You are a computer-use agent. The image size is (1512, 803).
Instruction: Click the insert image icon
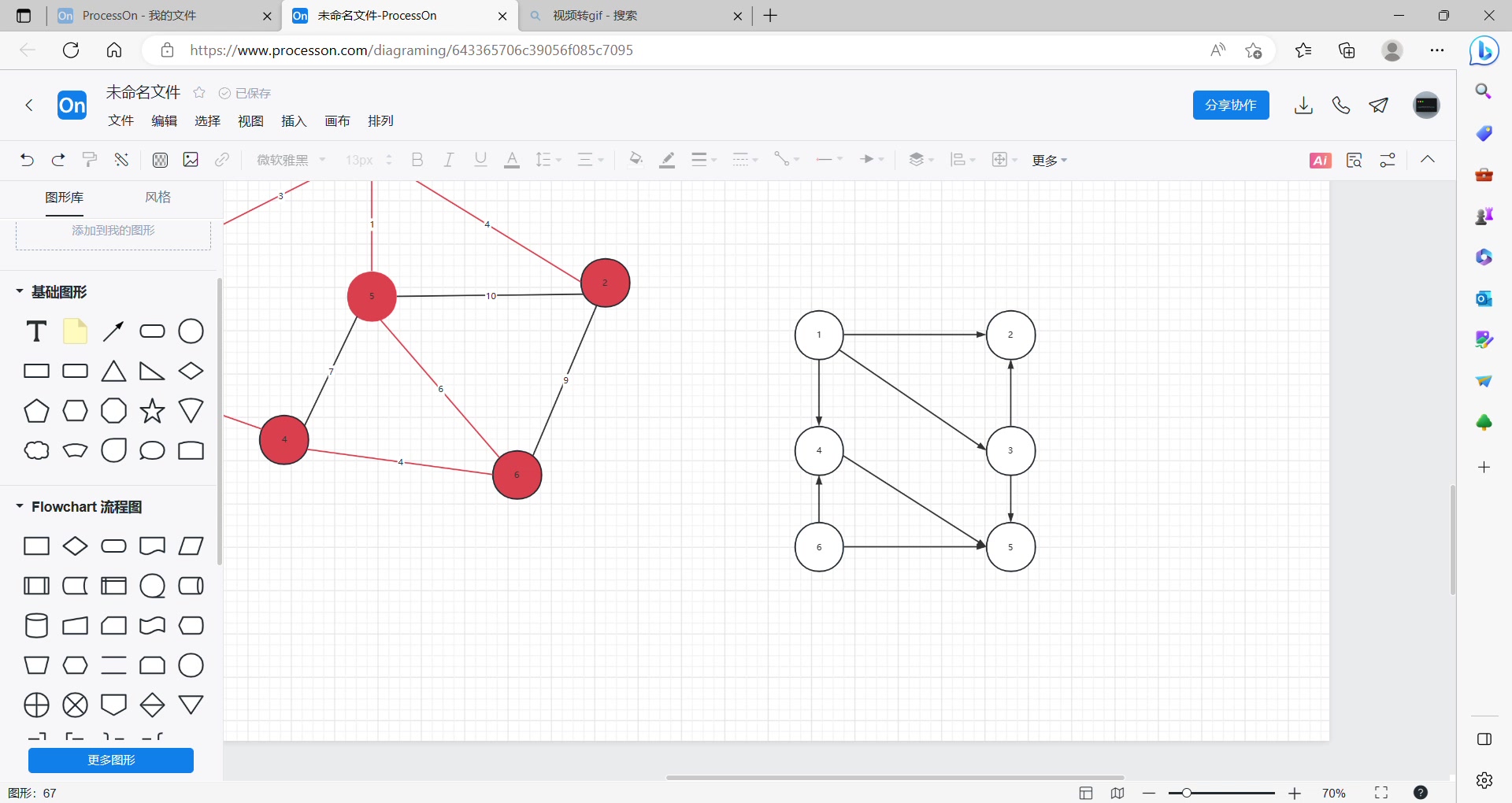(191, 160)
